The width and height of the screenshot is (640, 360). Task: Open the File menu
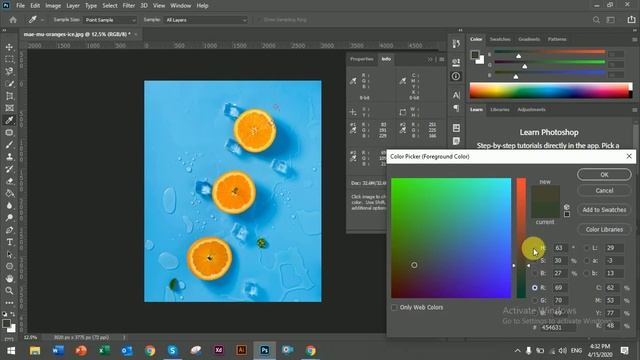(20, 6)
